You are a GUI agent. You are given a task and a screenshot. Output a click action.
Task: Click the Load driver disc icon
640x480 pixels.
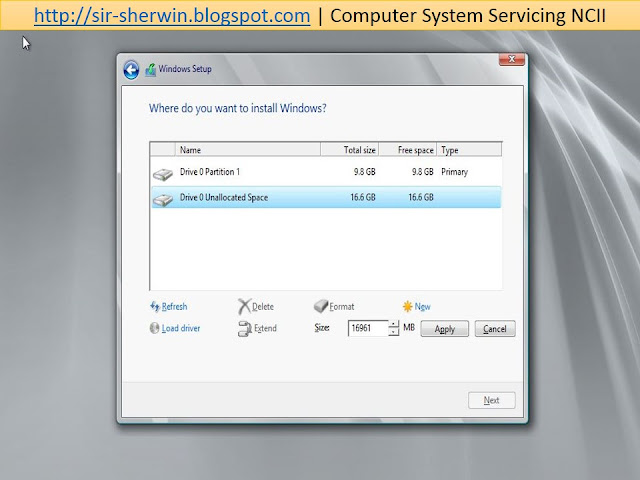tap(154, 328)
